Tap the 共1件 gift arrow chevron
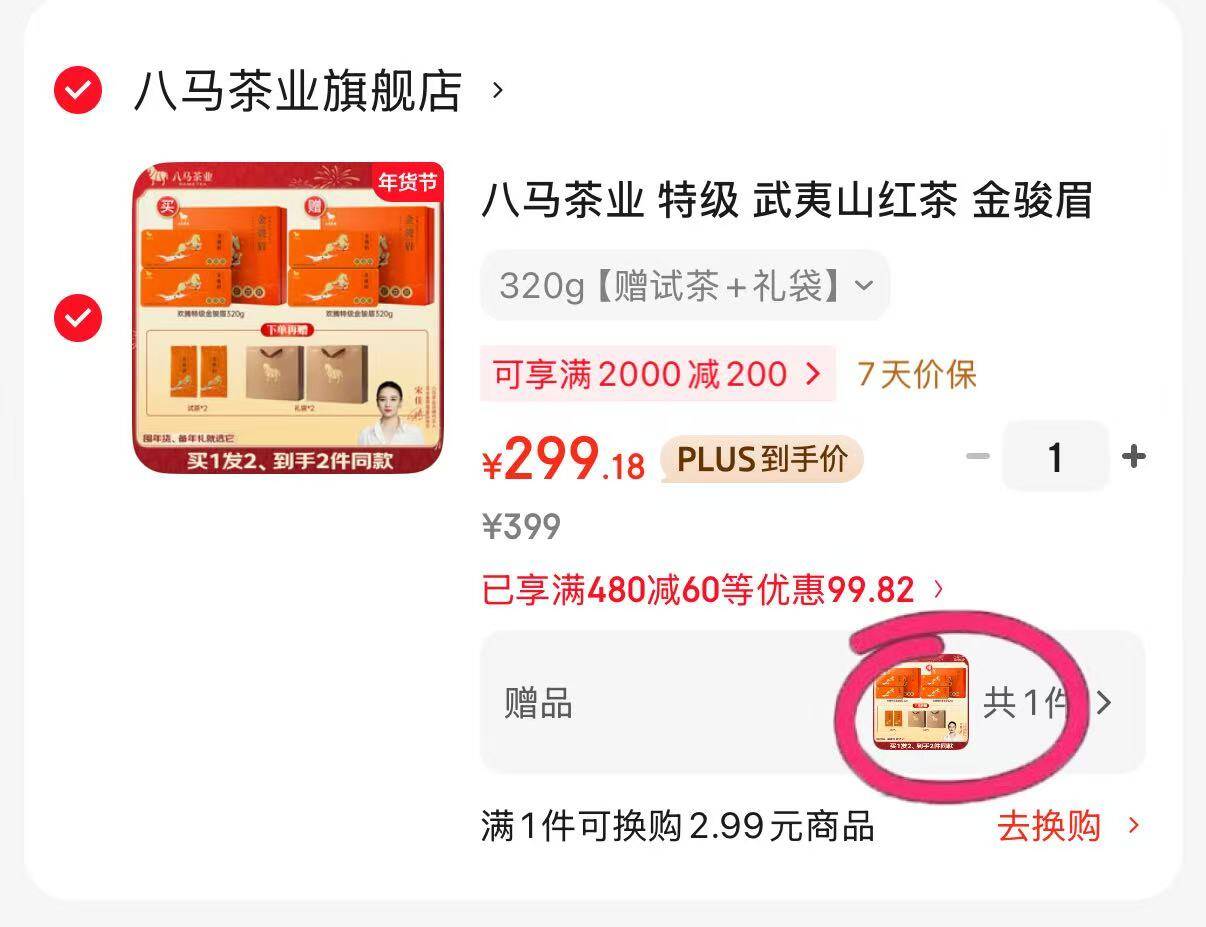 (x=1103, y=703)
